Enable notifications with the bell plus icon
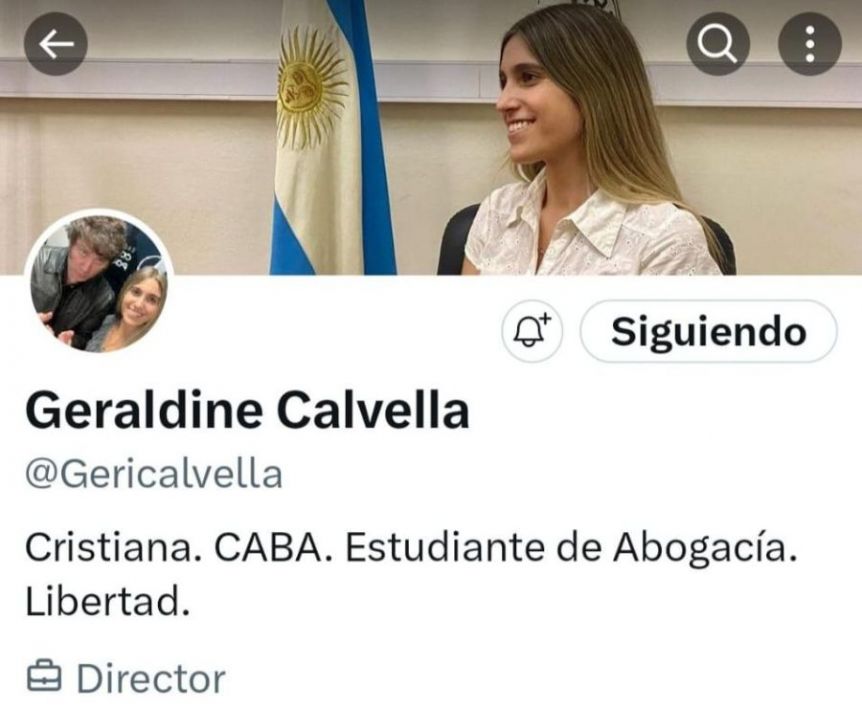Screen dimensions: 862x709 tap(532, 331)
